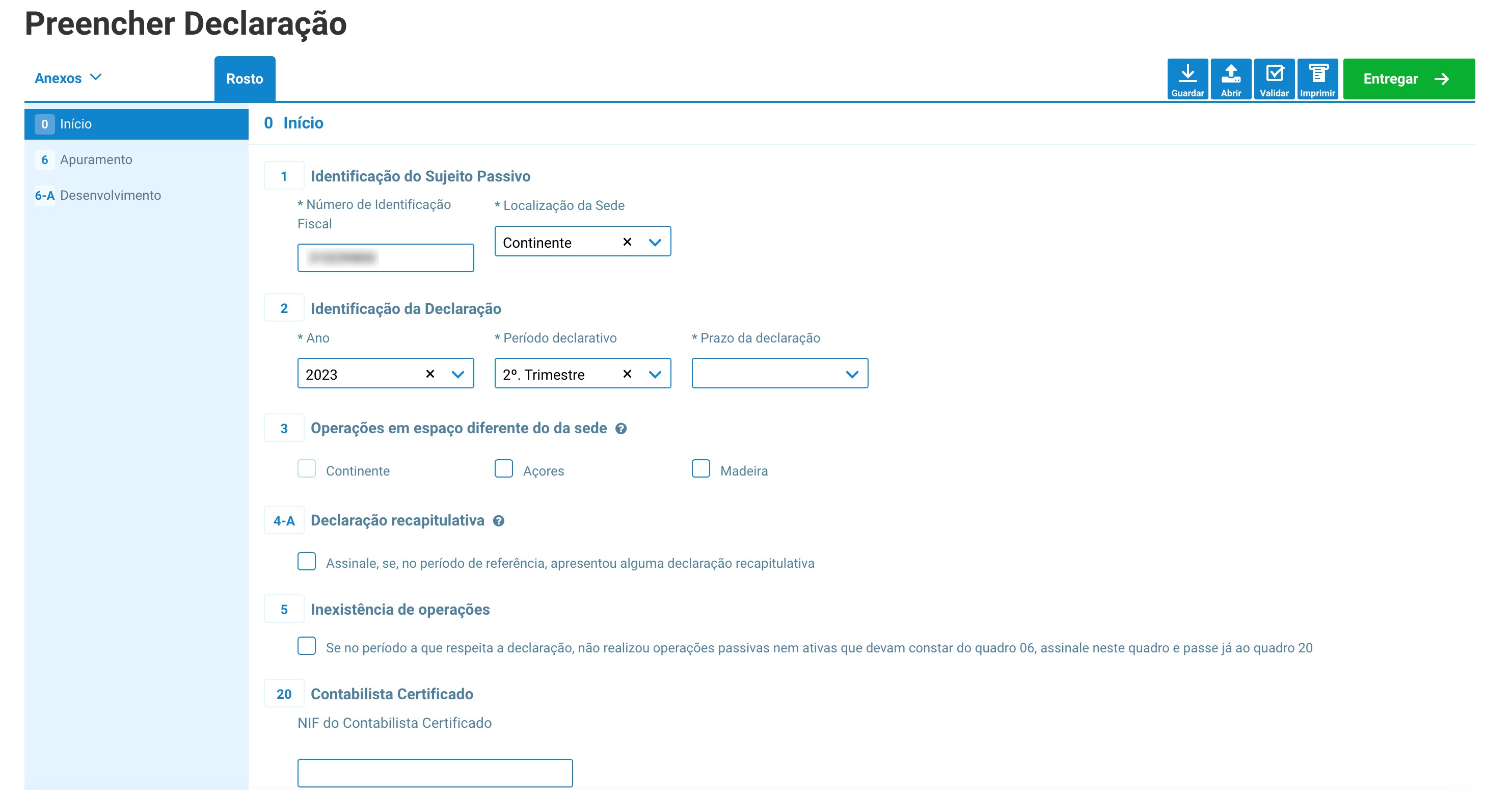This screenshot has height=790, width=1512.
Task: Click the Guardar download icon
Action: pyautogui.click(x=1187, y=73)
